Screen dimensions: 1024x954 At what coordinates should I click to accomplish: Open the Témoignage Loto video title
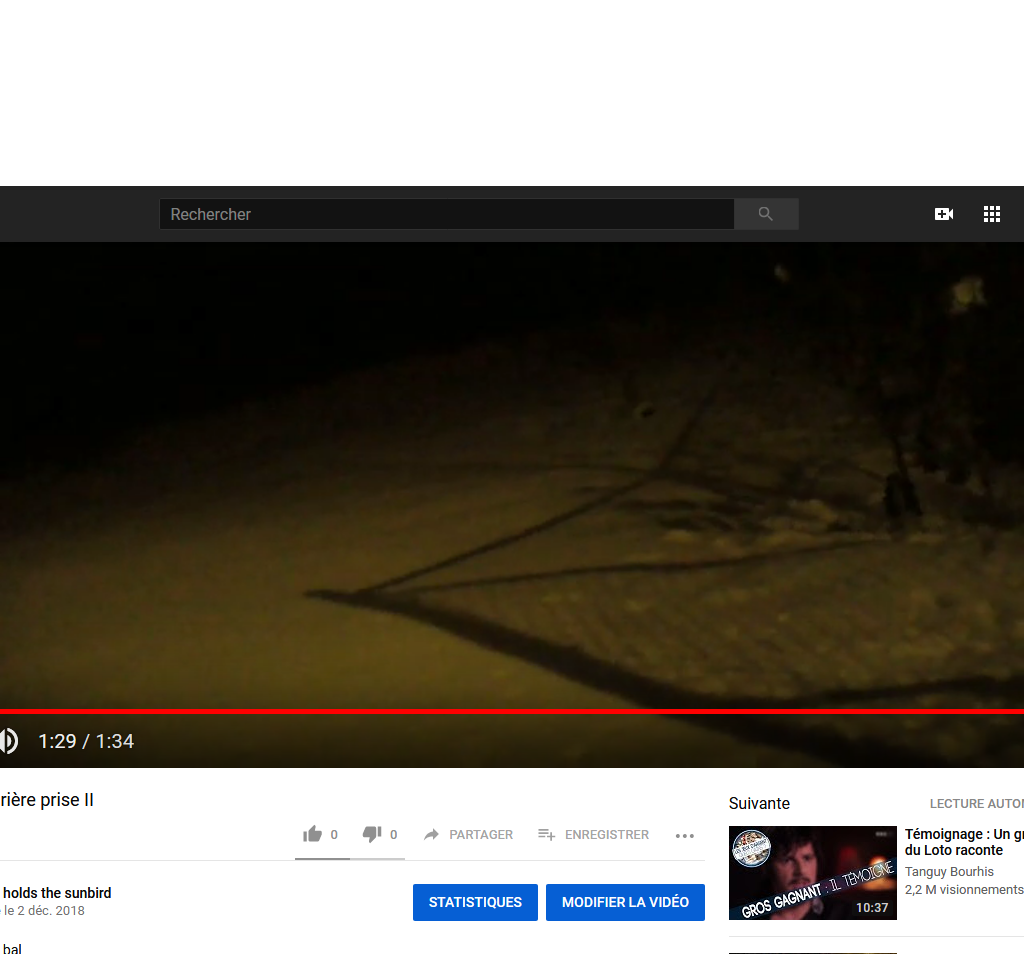[963, 842]
